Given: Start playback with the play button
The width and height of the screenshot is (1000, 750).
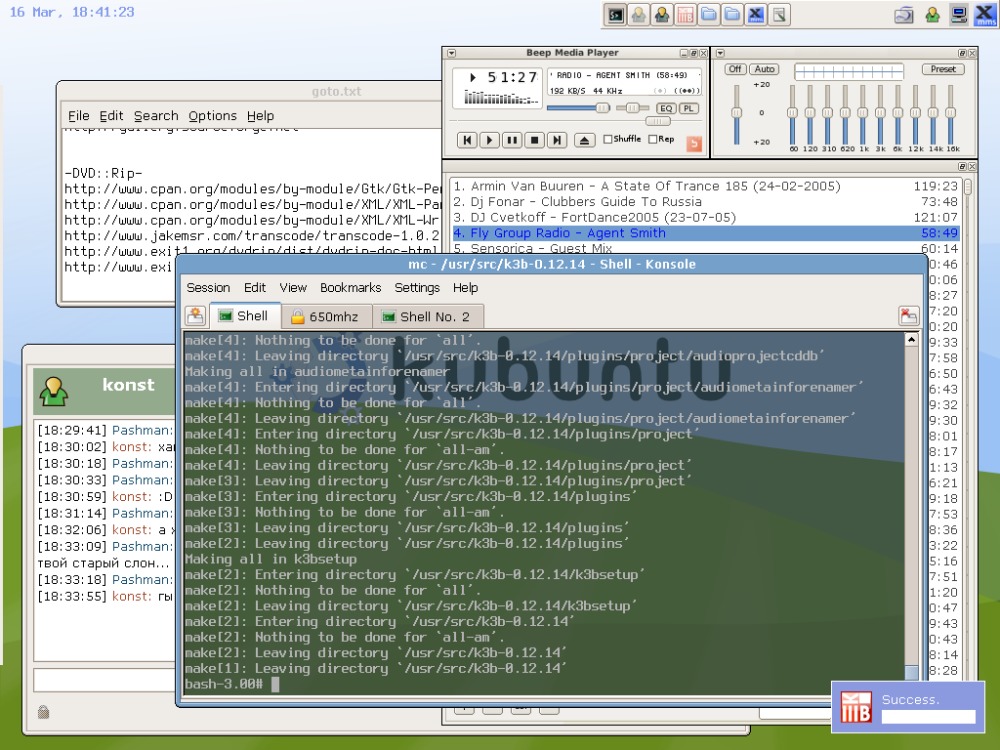Looking at the screenshot, I should click(x=489, y=140).
